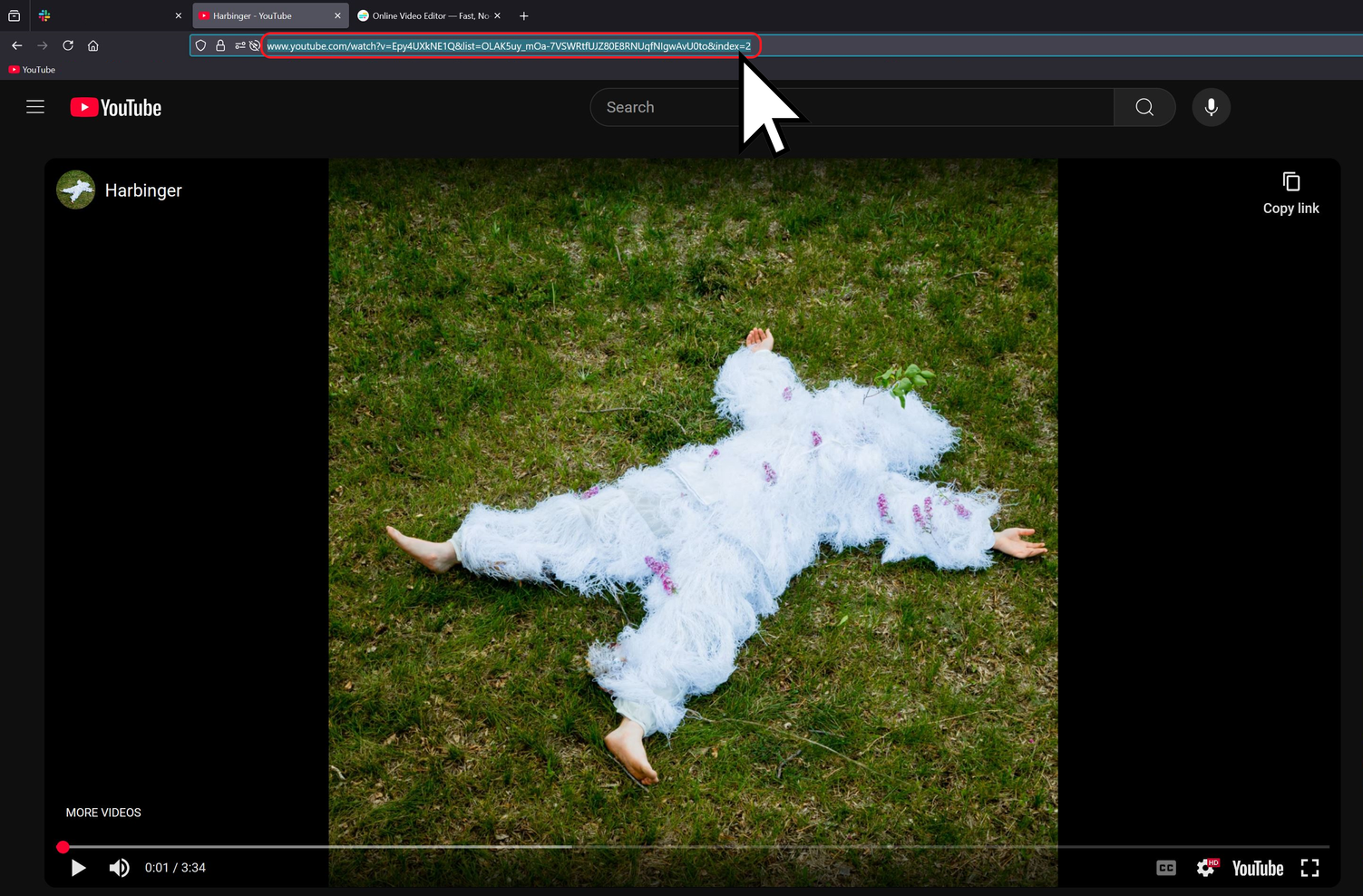Switch to the Harbinger - YouTube tab
This screenshot has height=896, width=1363.
pyautogui.click(x=254, y=15)
